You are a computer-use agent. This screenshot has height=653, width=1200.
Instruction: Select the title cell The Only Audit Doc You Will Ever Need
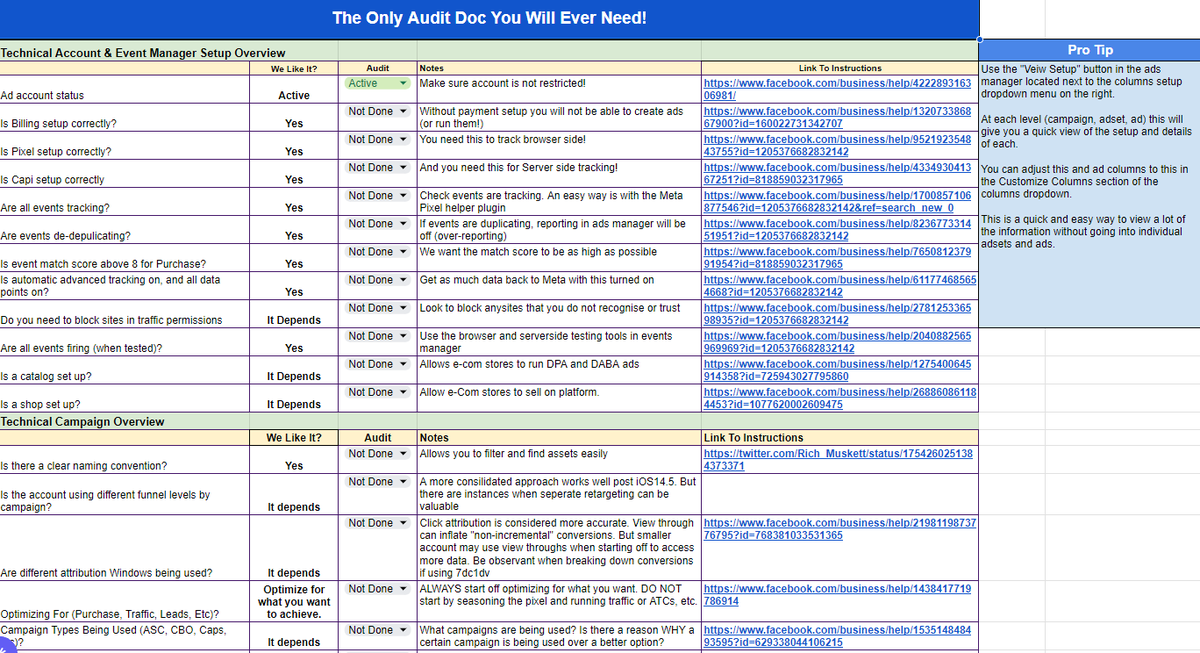click(x=489, y=18)
